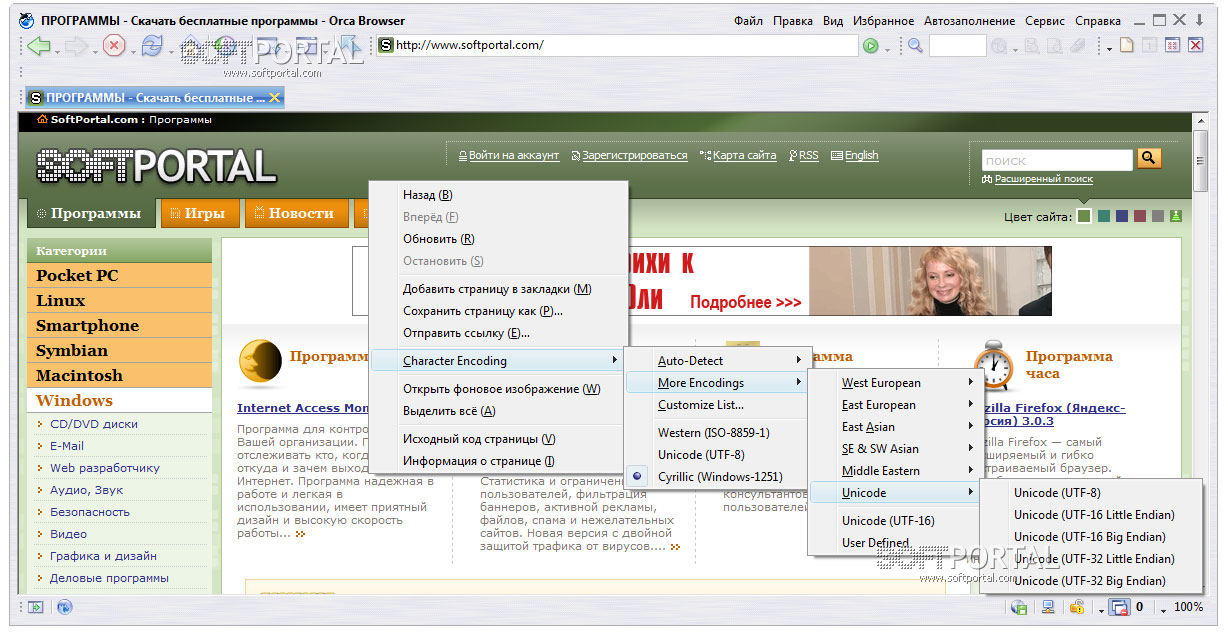
Task: Choose Unicode (UTF-16 Big Endian) option
Action: tap(1089, 537)
